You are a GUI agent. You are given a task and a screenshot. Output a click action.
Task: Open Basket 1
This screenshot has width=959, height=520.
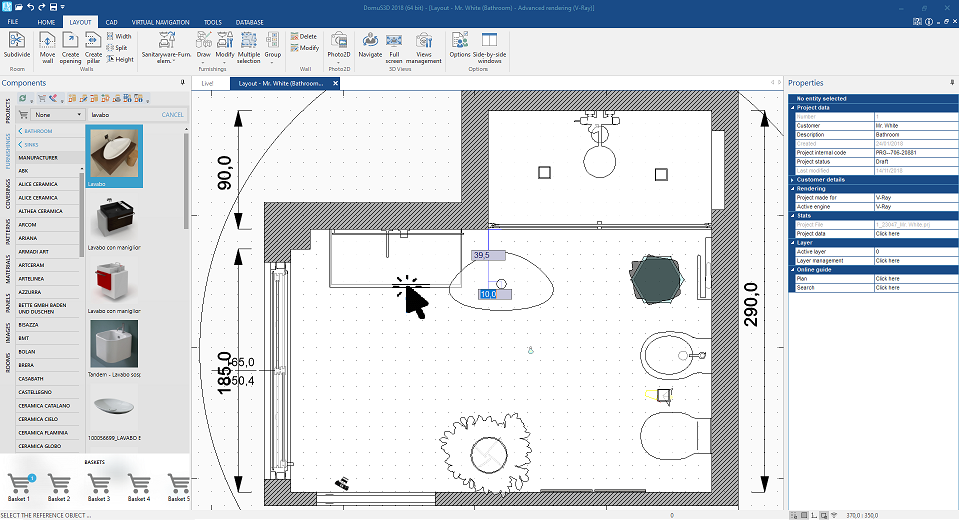[19, 487]
